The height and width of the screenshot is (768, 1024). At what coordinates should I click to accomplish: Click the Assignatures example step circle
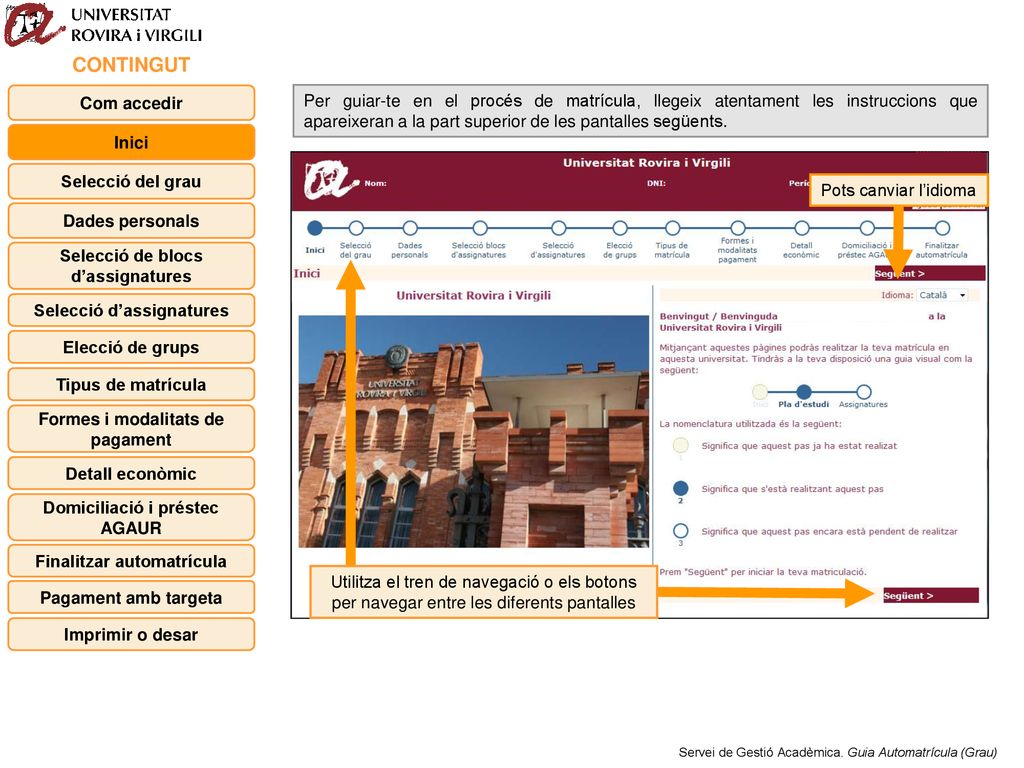click(x=863, y=391)
